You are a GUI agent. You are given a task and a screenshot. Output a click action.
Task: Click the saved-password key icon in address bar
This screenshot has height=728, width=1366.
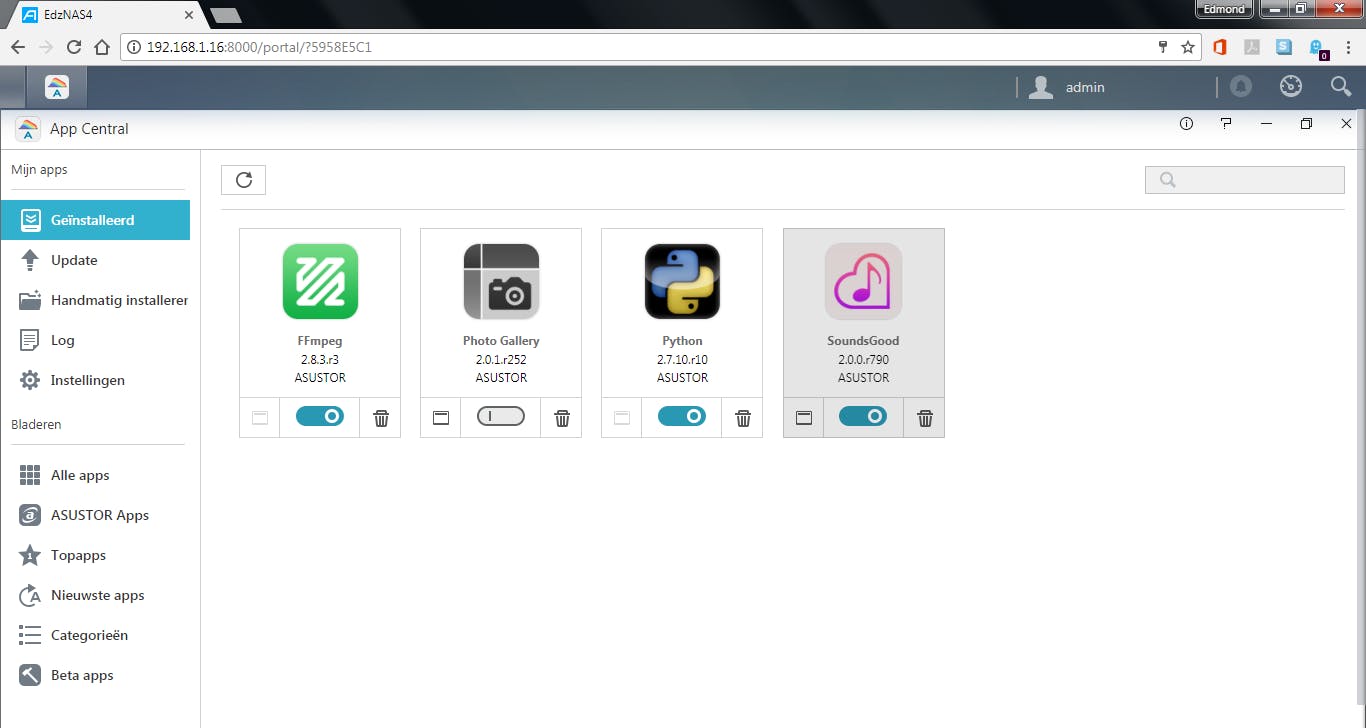[x=1163, y=47]
